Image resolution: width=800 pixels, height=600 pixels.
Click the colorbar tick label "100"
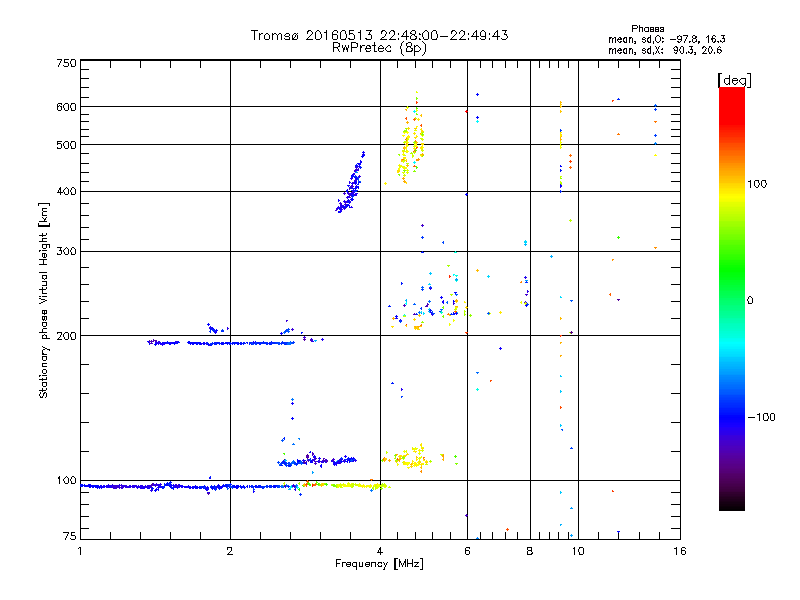(x=757, y=184)
